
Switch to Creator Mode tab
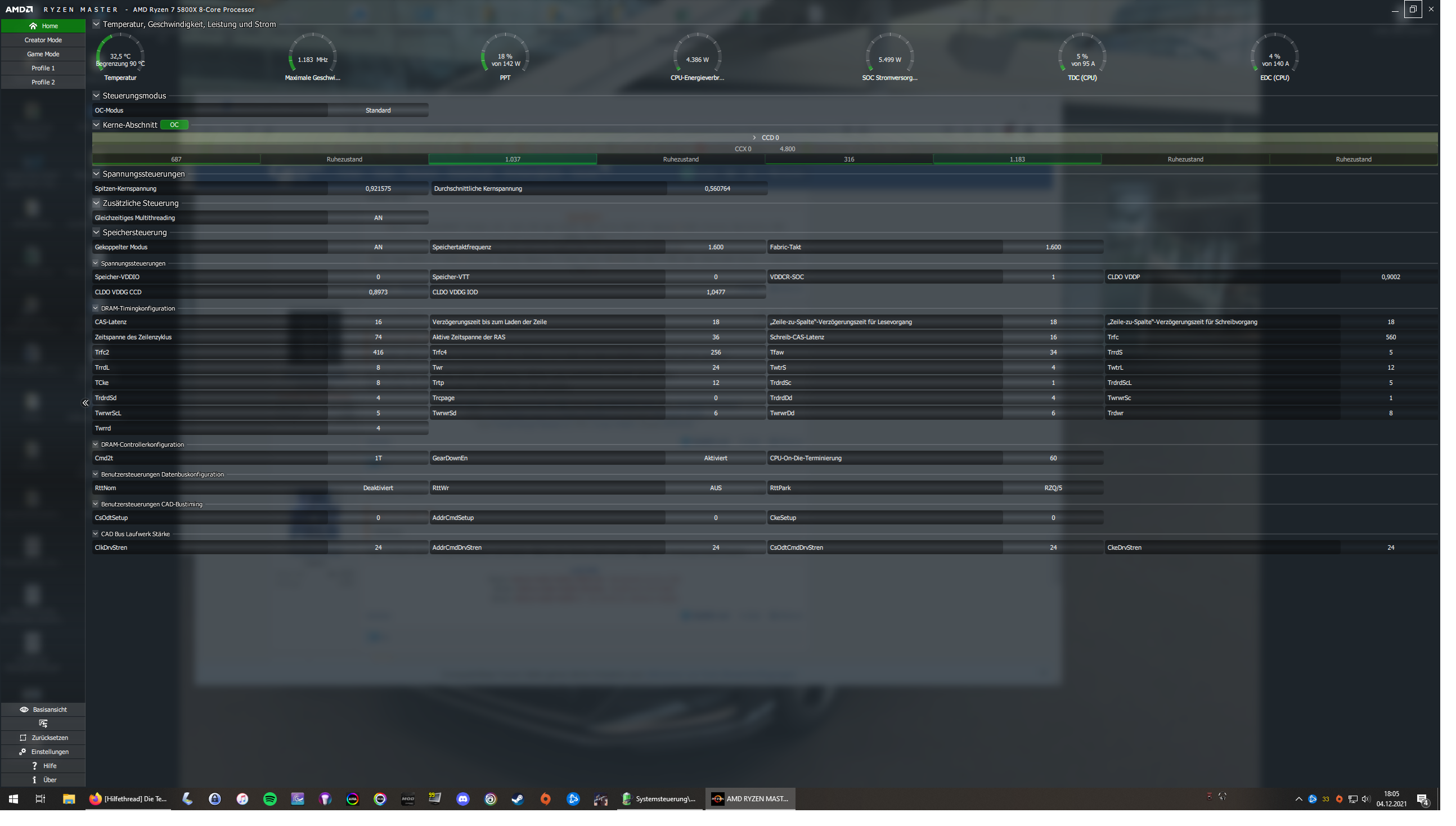point(43,41)
